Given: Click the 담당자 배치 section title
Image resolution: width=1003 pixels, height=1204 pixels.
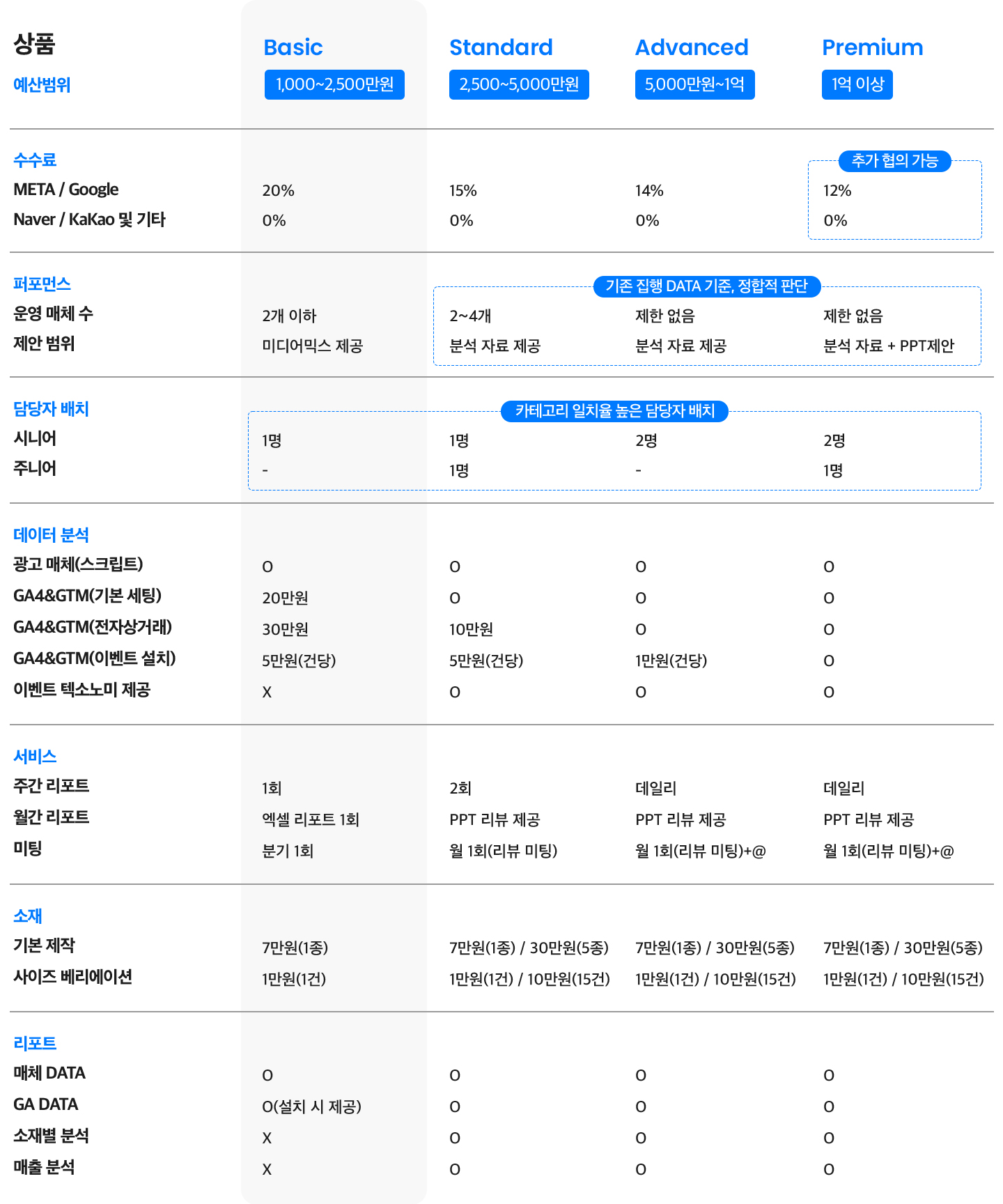Looking at the screenshot, I should pyautogui.click(x=51, y=409).
